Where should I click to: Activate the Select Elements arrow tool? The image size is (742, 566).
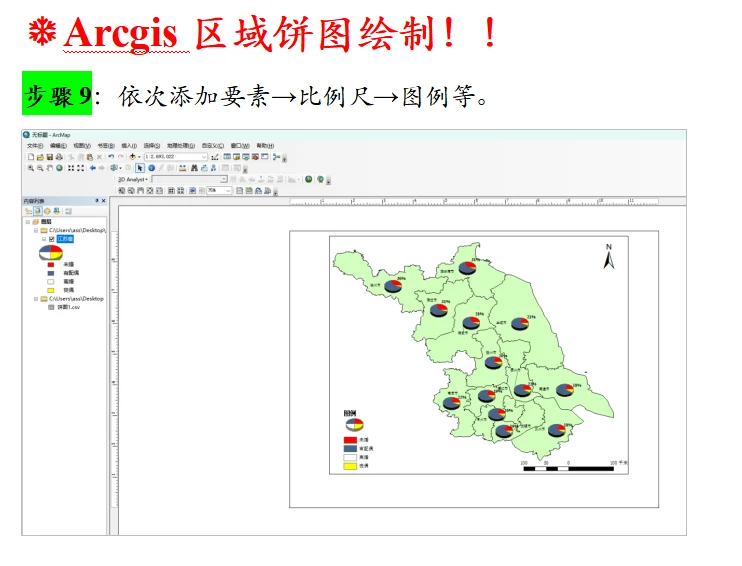point(140,168)
